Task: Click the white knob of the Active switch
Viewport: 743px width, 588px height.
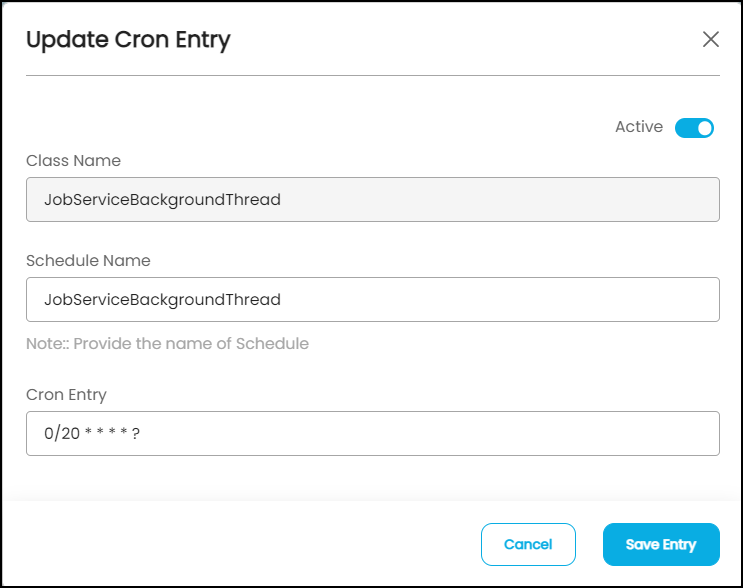Action: click(704, 128)
